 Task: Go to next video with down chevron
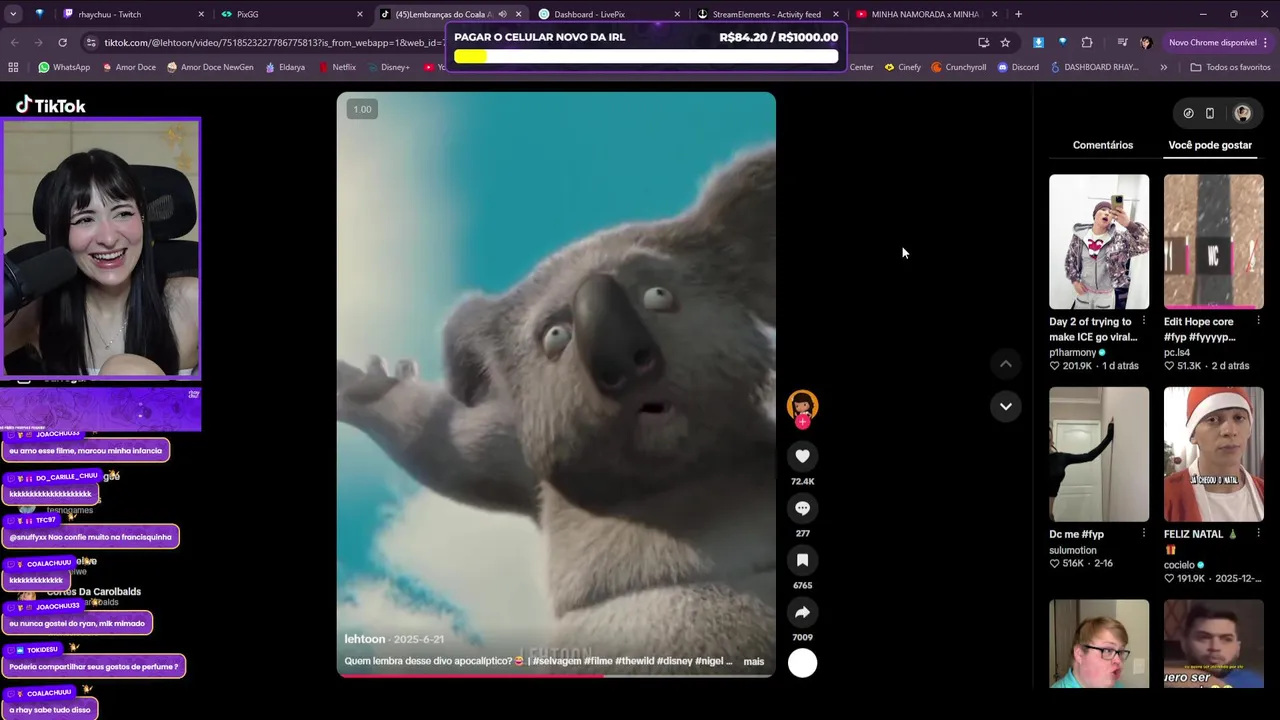pos(1006,406)
